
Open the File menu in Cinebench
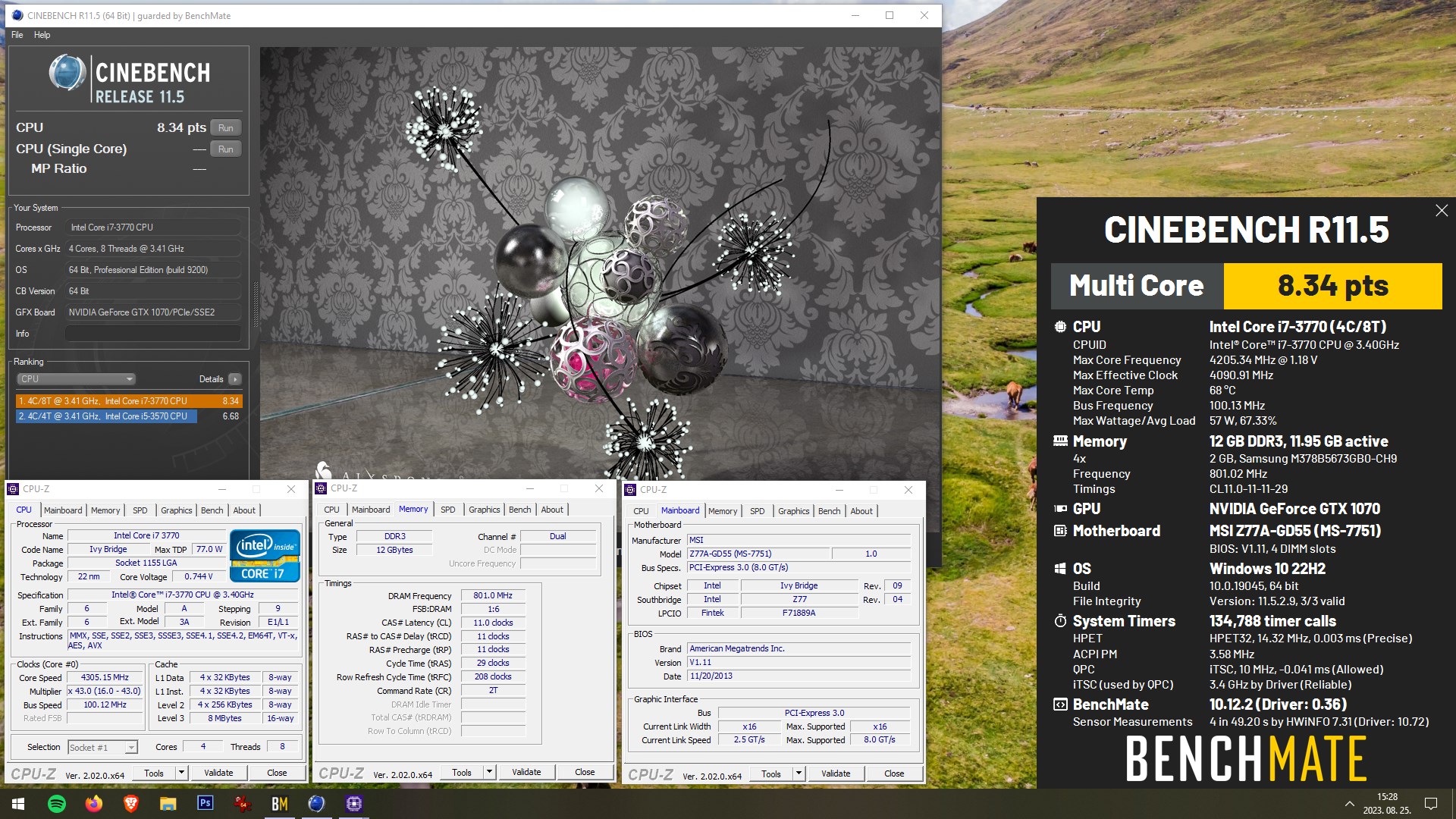tap(17, 35)
